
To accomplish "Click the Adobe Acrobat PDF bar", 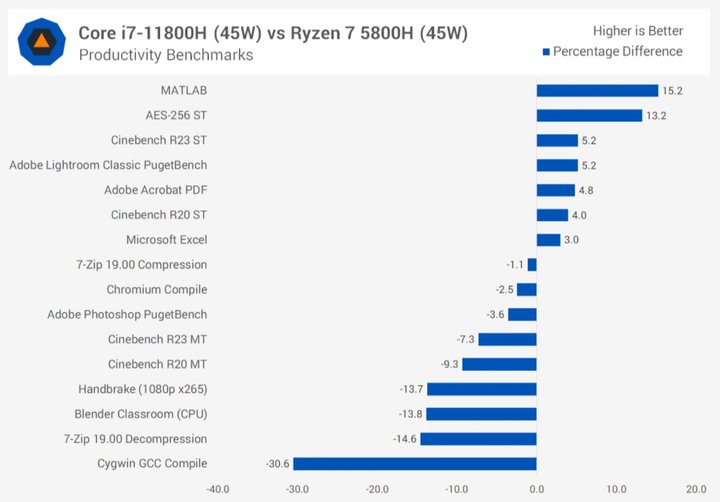I will pyautogui.click(x=556, y=190).
